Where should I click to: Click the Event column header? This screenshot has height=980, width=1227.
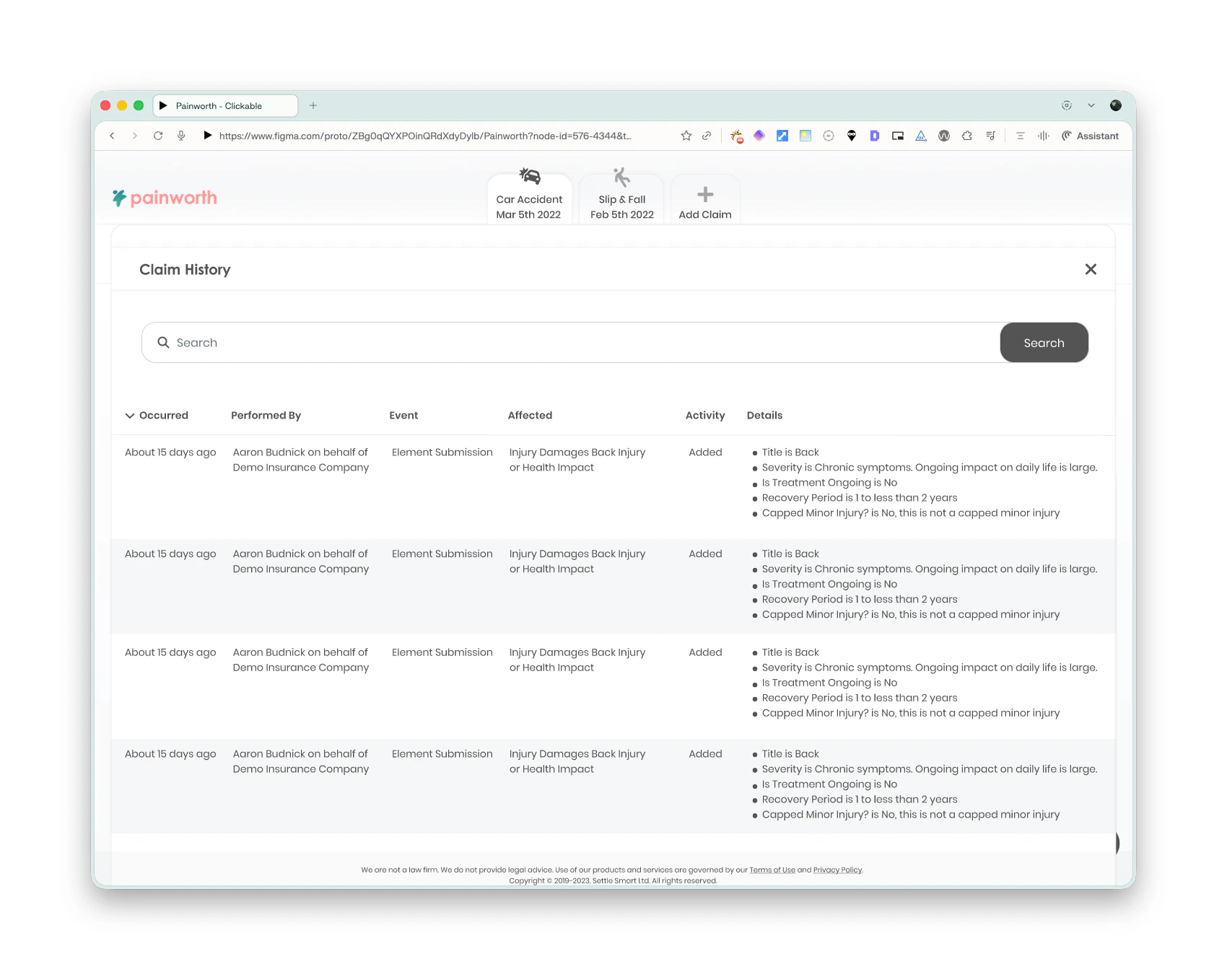pyautogui.click(x=403, y=416)
